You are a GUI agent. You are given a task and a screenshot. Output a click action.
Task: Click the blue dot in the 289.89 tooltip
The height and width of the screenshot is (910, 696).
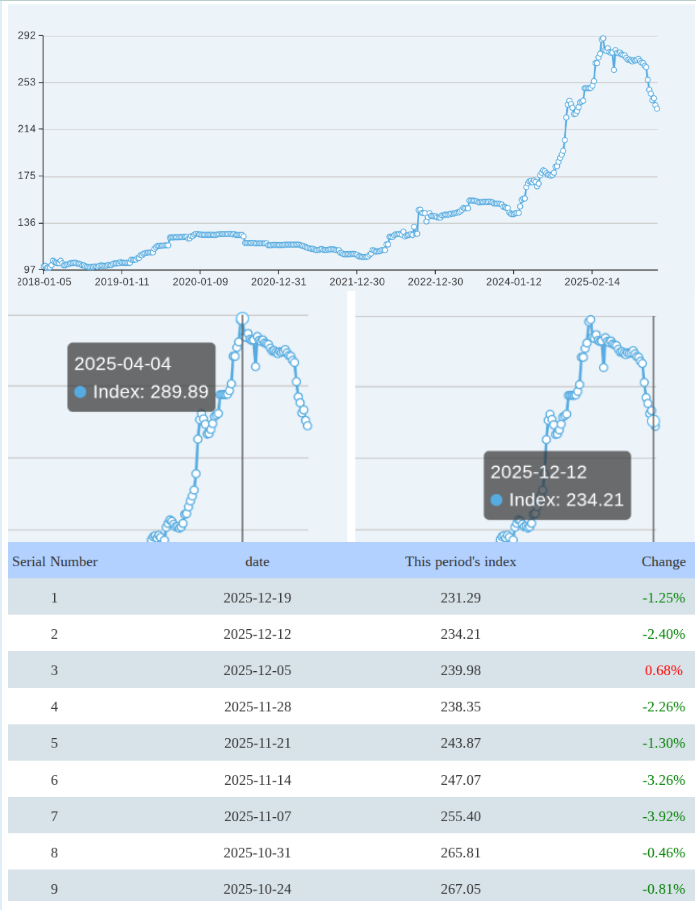pyautogui.click(x=80, y=392)
